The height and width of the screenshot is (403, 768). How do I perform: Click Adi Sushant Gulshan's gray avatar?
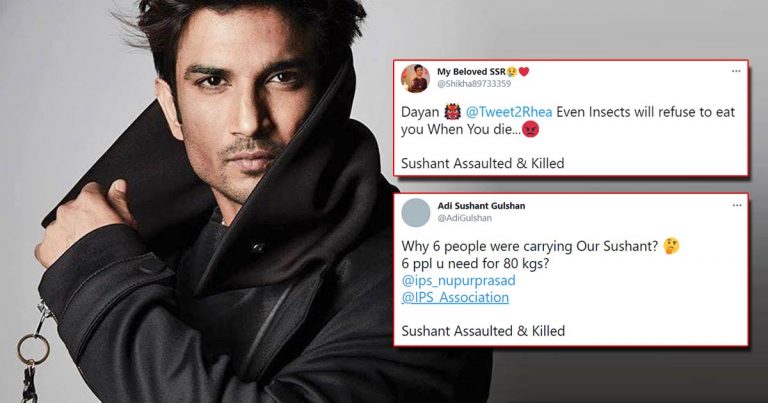click(x=416, y=213)
